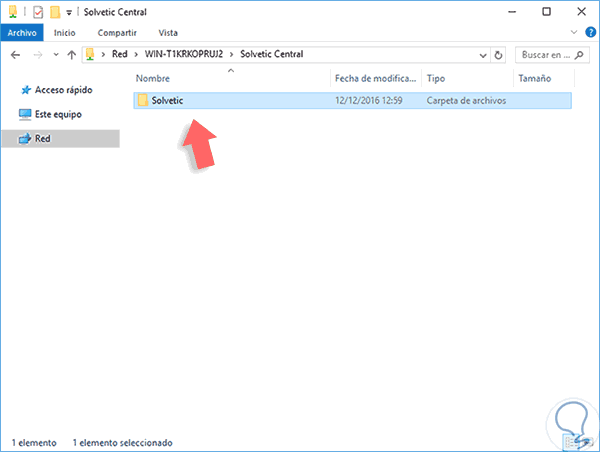Sort by the Tamaño column header
This screenshot has width=600, height=452.
[535, 78]
